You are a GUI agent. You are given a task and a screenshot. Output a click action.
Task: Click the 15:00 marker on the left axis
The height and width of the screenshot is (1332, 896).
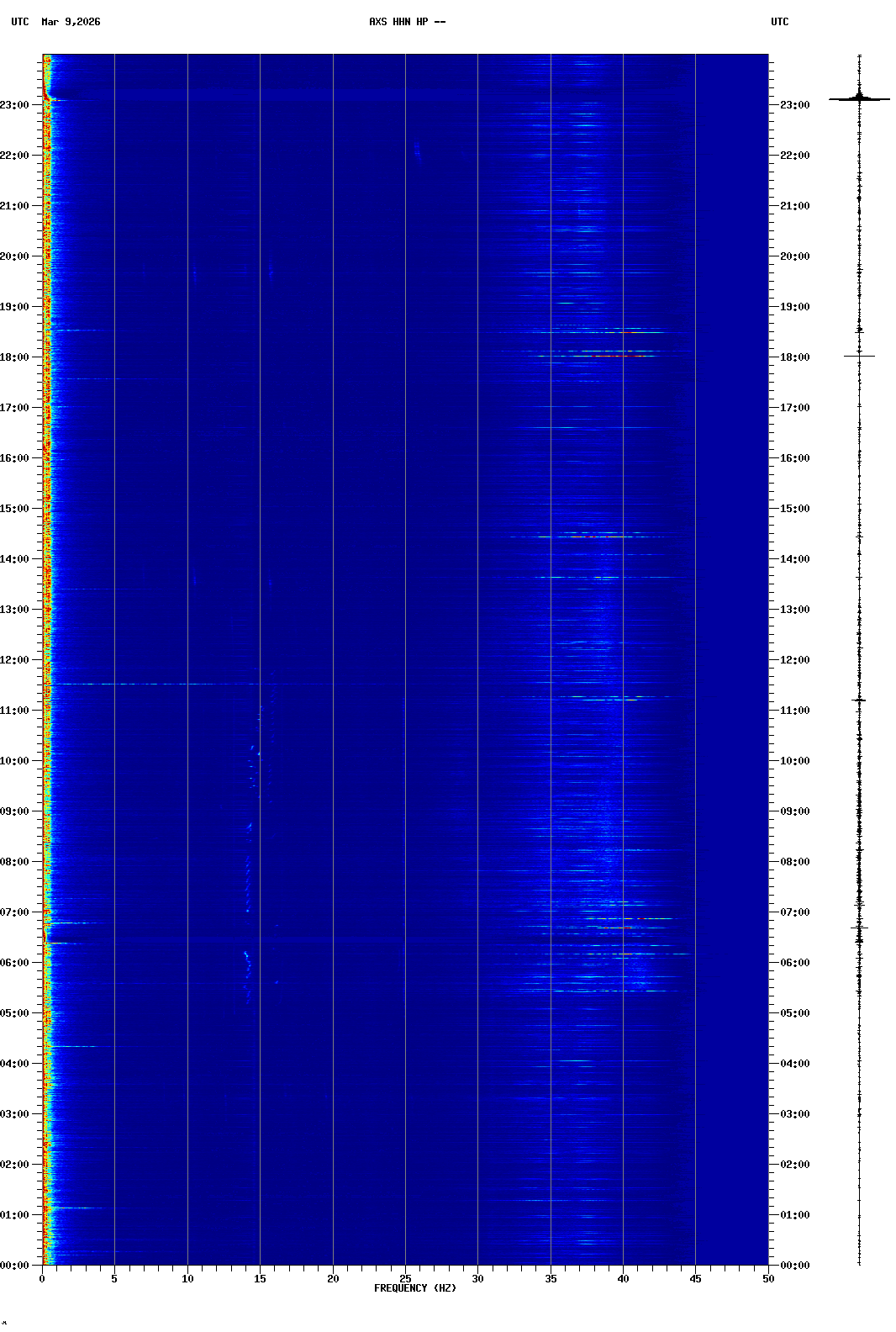pyautogui.click(x=15, y=509)
